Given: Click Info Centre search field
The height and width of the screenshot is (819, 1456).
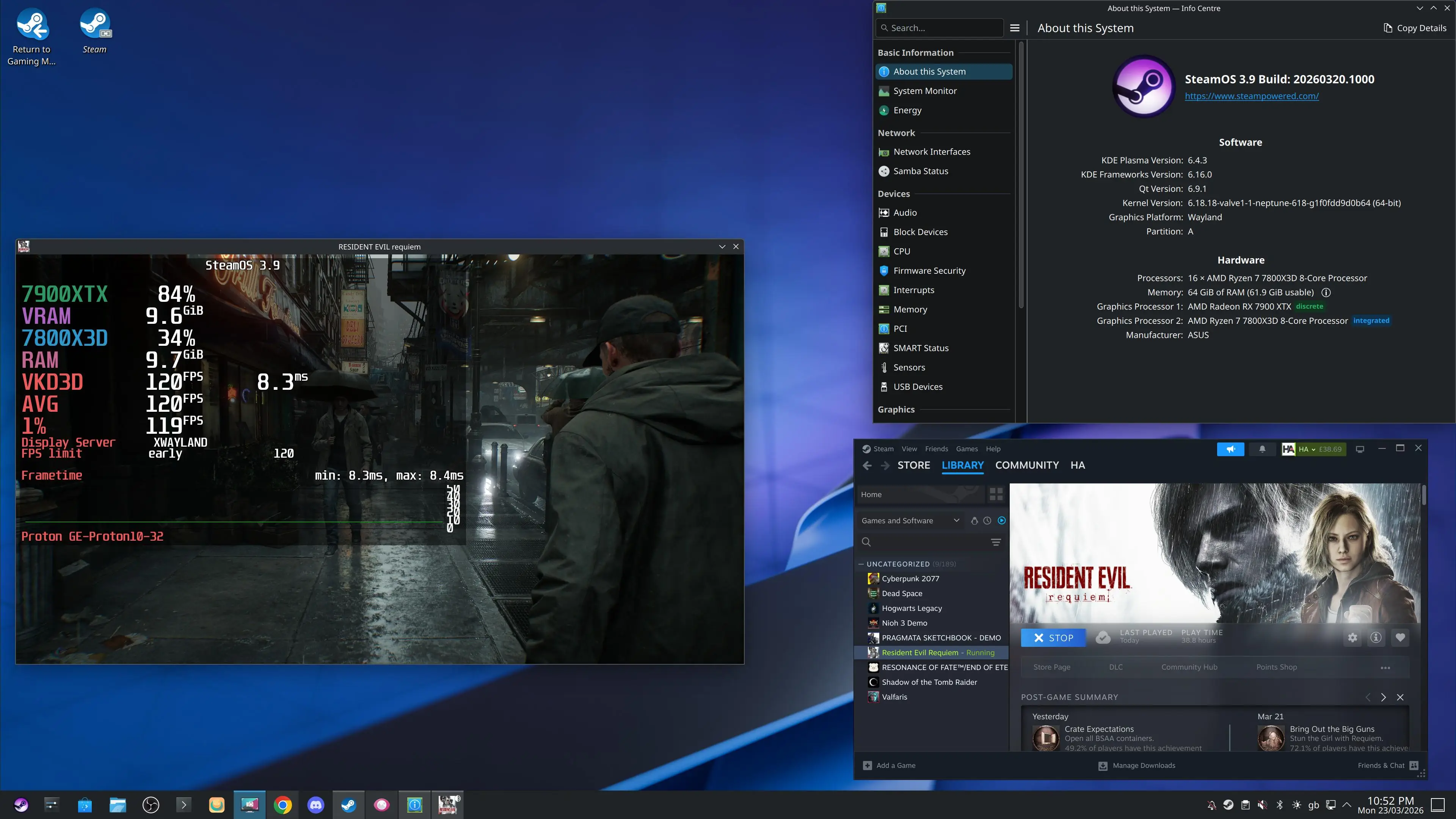Looking at the screenshot, I should click(x=940, y=28).
